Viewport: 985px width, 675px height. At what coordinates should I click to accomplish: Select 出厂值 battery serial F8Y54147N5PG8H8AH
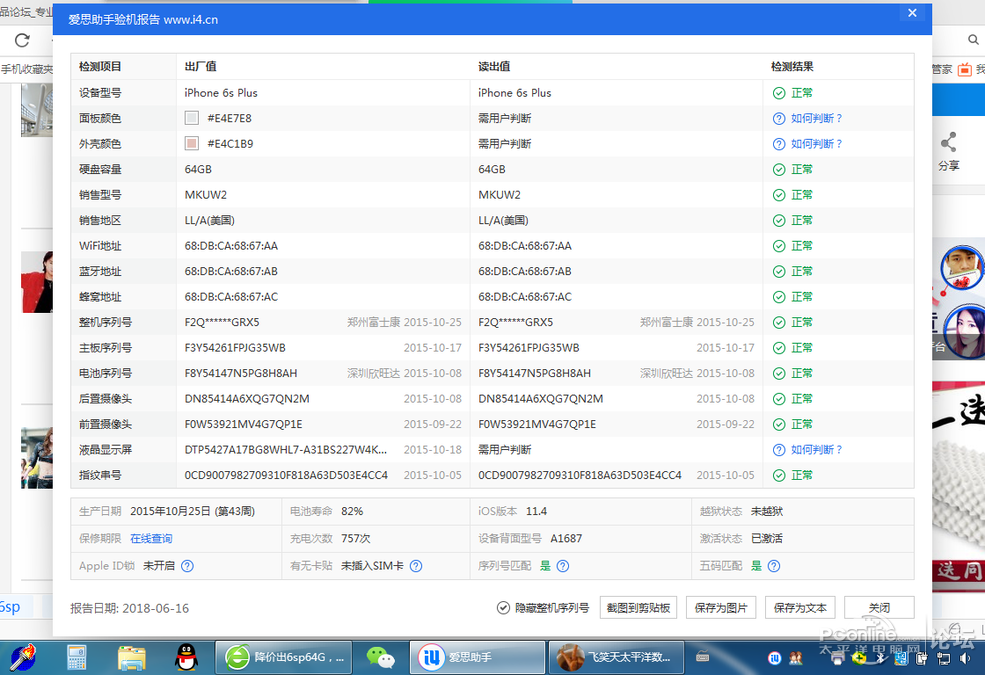click(241, 374)
